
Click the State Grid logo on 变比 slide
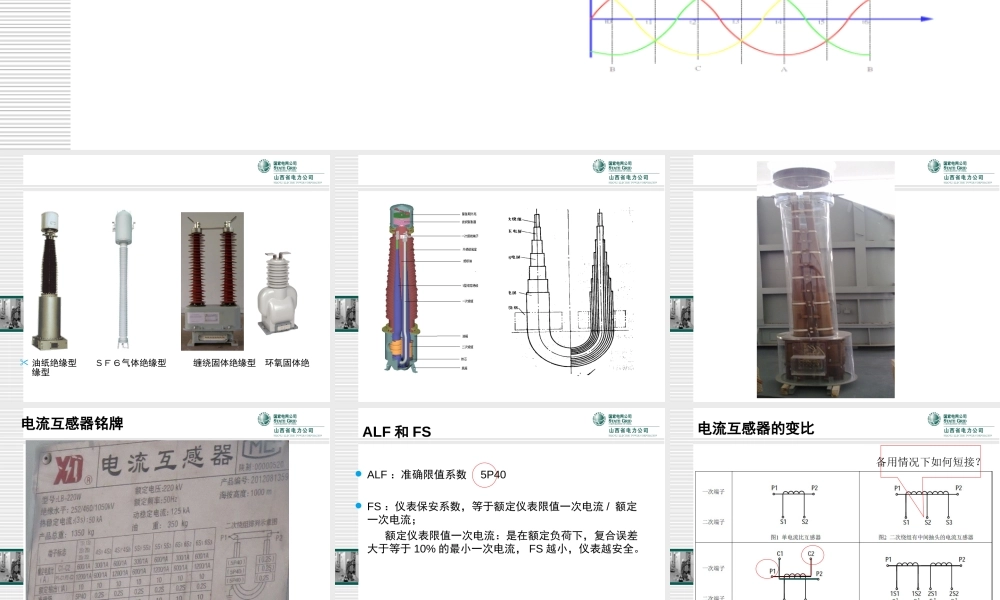point(960,425)
